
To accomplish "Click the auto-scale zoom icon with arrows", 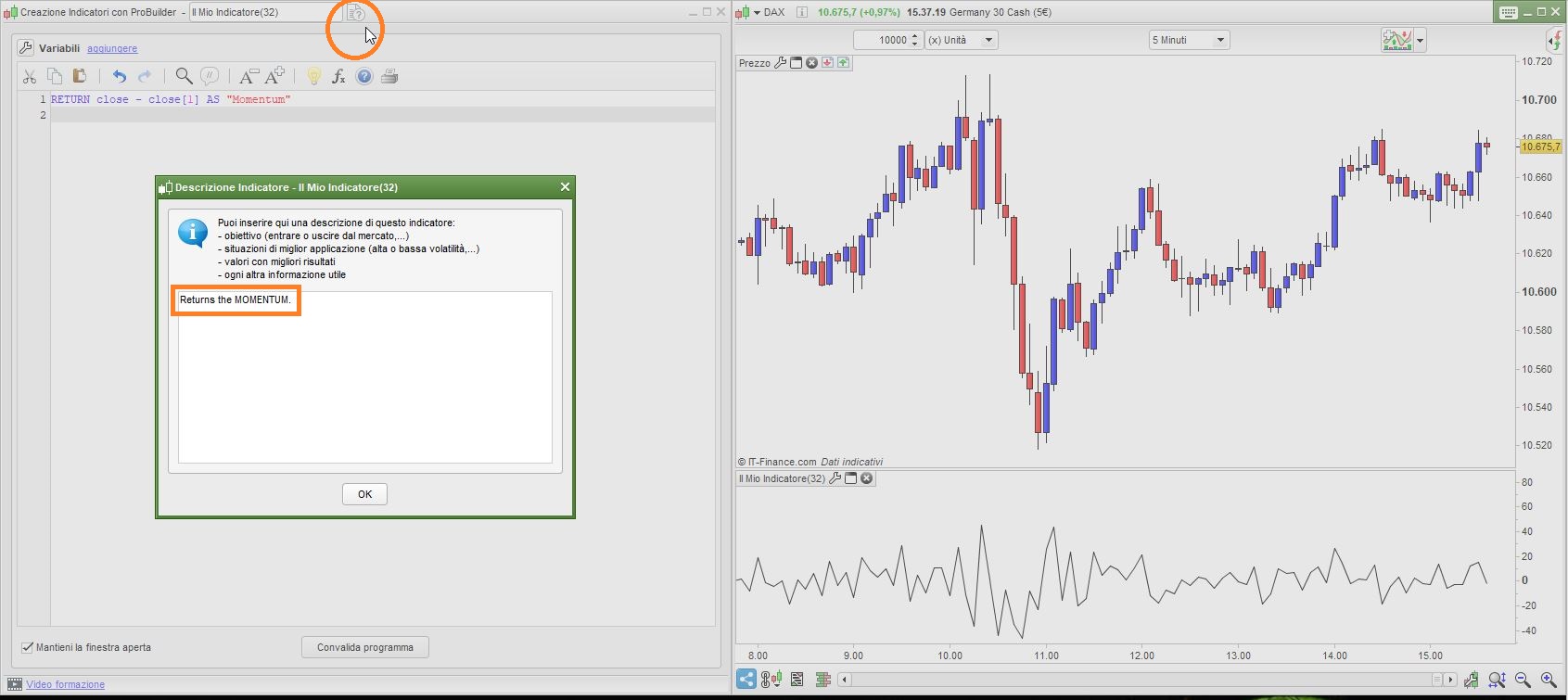I will click(x=1497, y=681).
